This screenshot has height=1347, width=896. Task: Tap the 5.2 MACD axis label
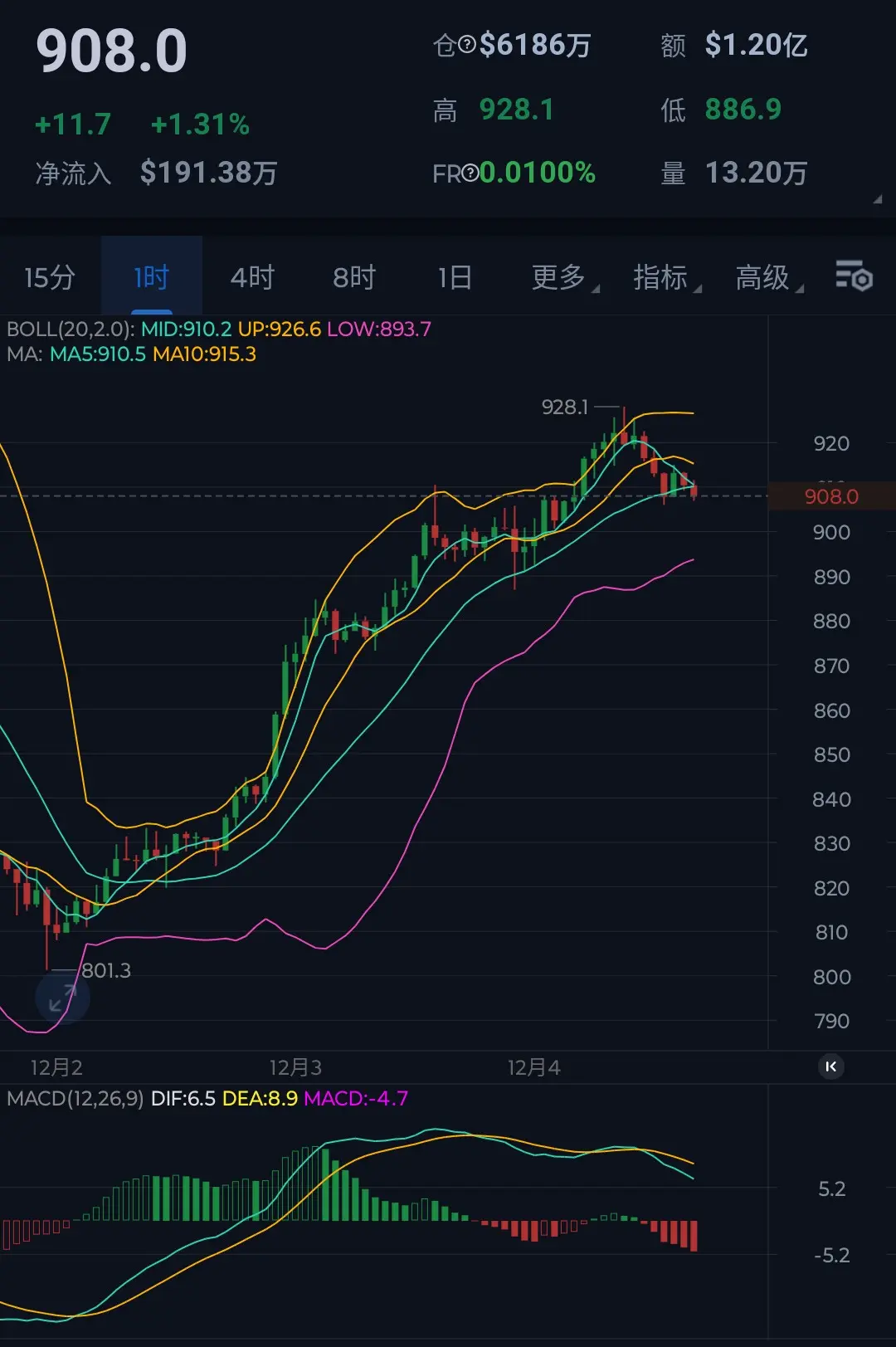point(832,1188)
